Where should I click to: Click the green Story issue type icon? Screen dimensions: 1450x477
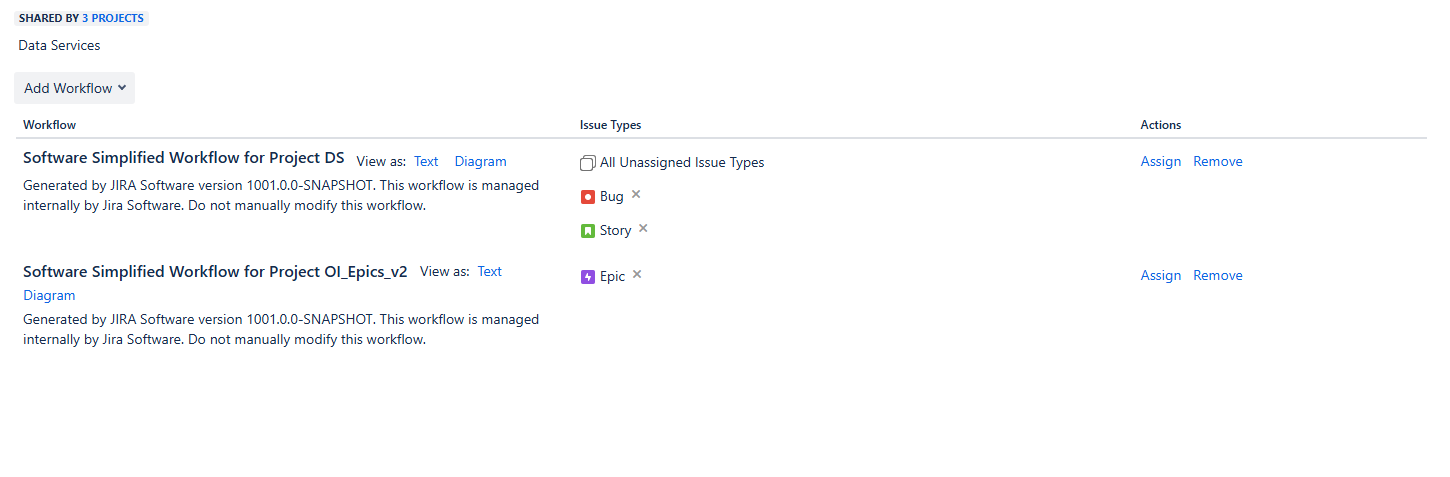(588, 231)
